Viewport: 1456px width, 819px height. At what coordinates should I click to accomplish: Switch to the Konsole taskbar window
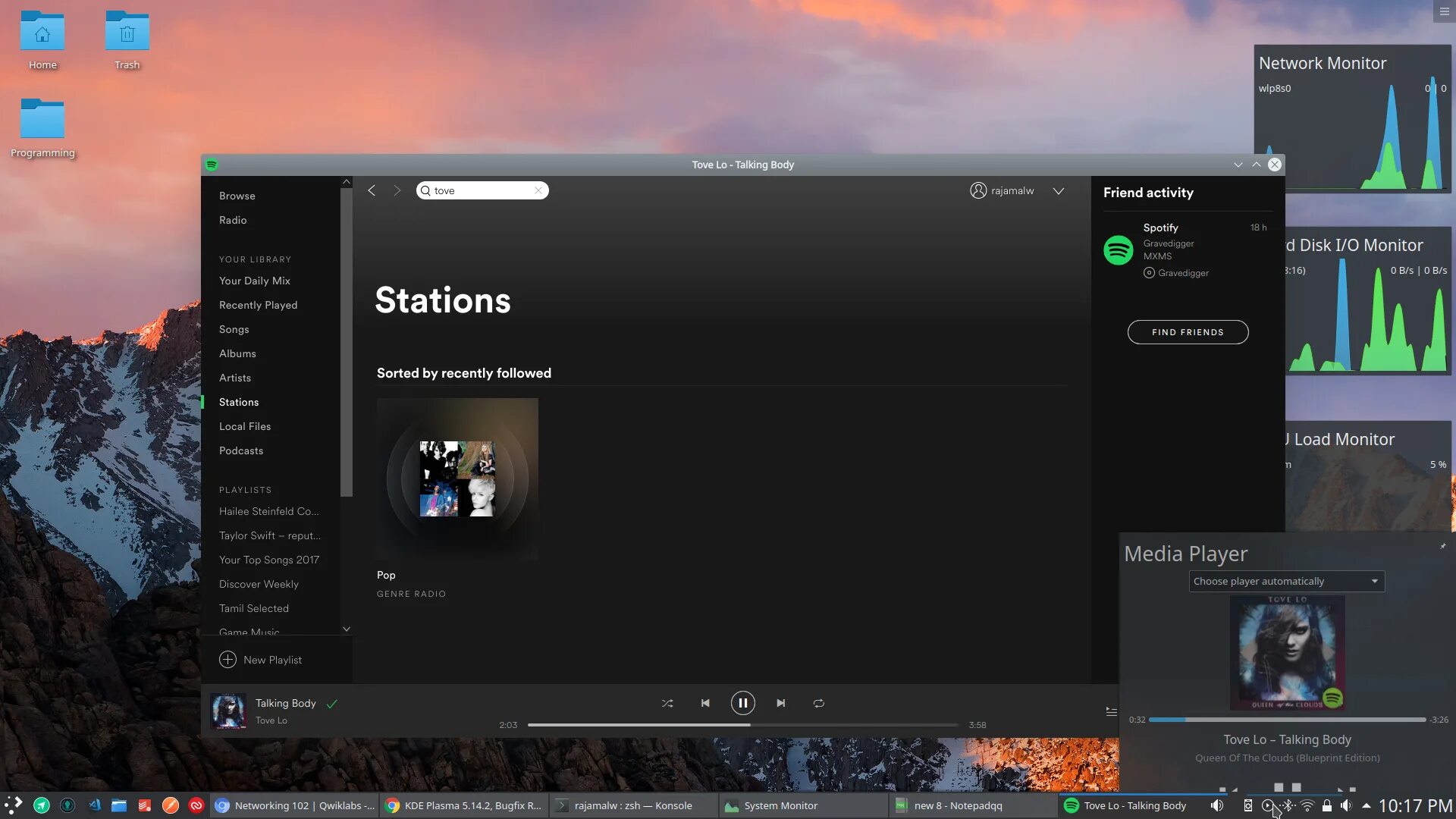tap(634, 805)
